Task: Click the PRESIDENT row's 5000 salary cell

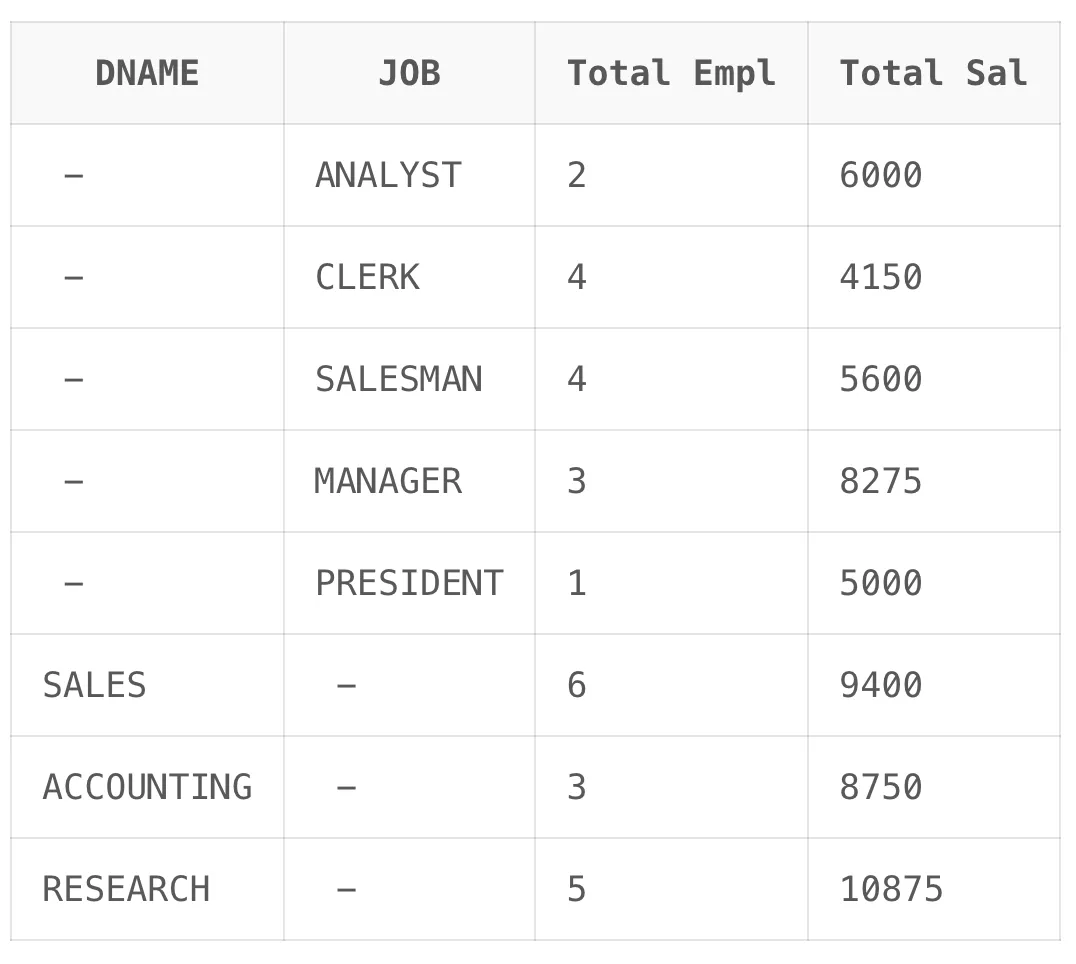Action: click(881, 584)
